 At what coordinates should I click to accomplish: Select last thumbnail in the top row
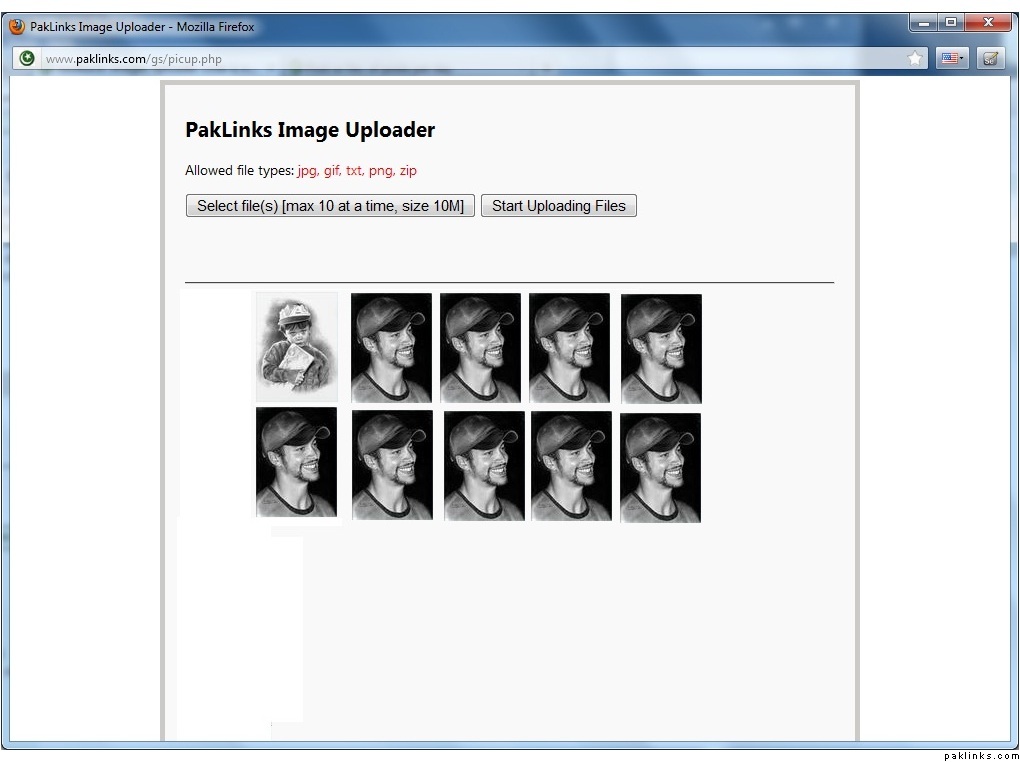click(x=661, y=349)
